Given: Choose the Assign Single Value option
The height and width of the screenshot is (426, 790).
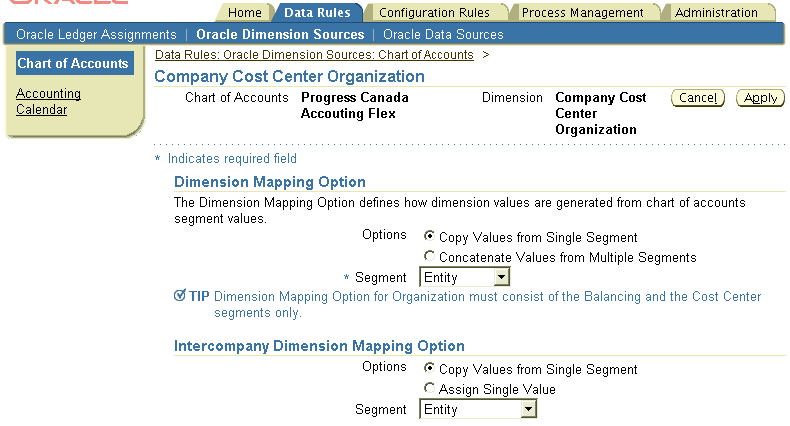Looking at the screenshot, I should [429, 388].
